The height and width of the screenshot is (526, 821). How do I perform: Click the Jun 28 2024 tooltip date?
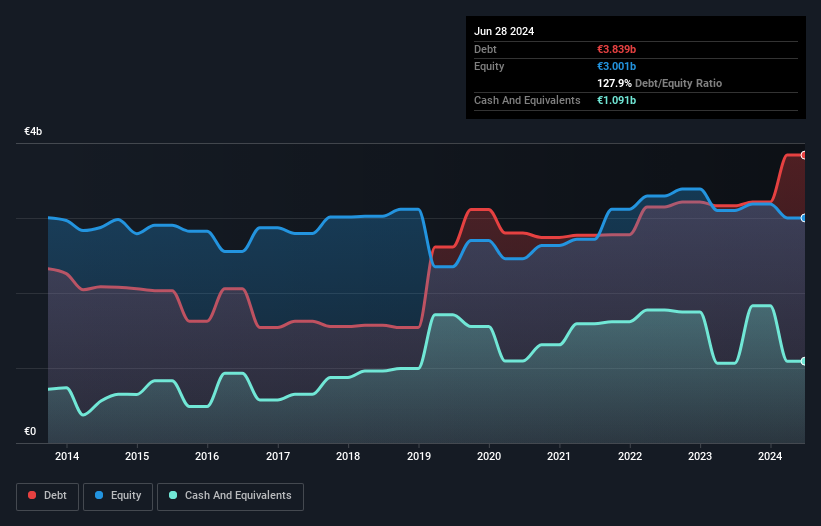(x=504, y=31)
